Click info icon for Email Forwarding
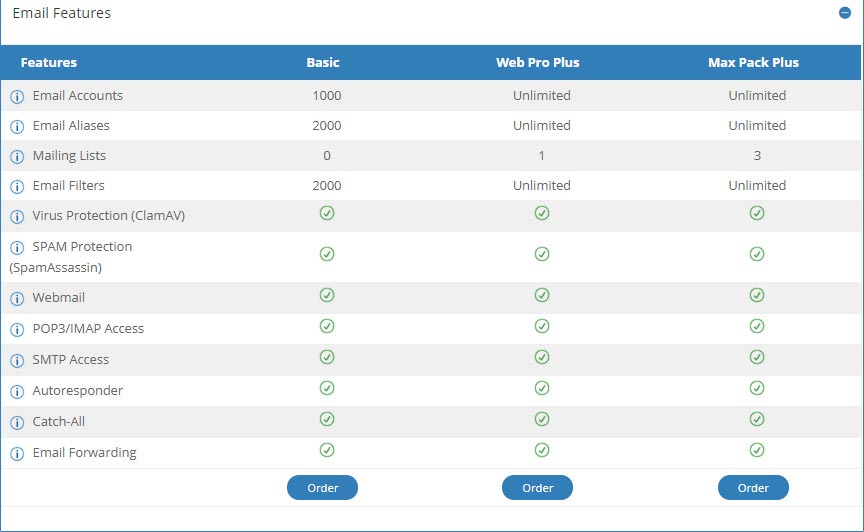Screen dimensions: 864x532 click(x=17, y=454)
